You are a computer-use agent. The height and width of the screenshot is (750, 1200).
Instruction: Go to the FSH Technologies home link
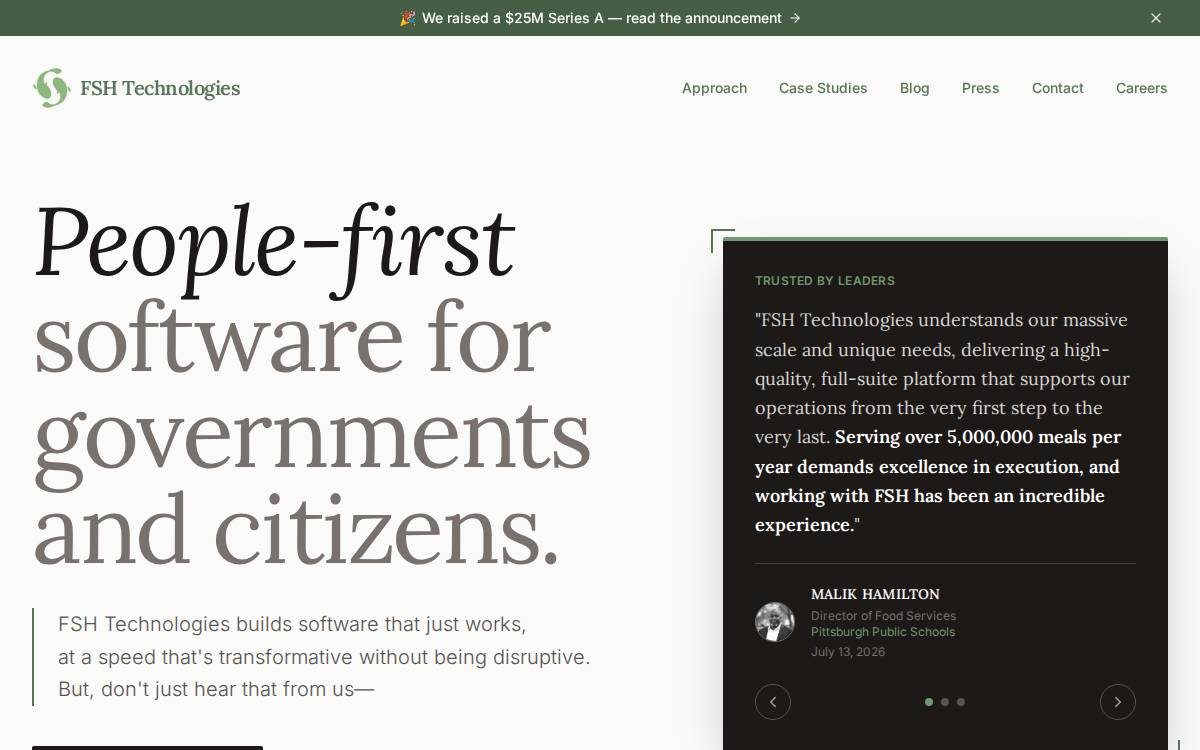[137, 88]
